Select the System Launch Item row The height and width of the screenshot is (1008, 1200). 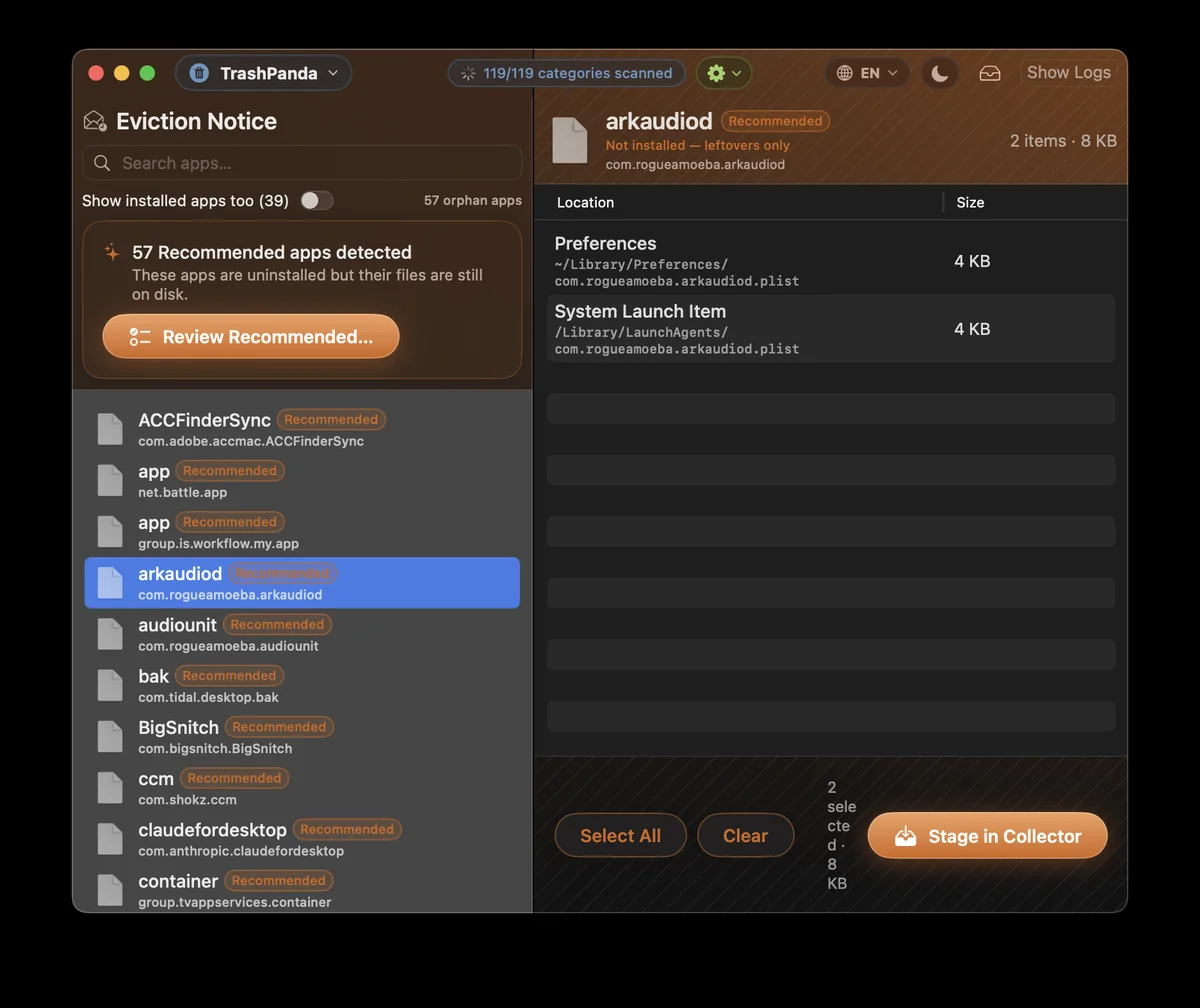(x=831, y=329)
